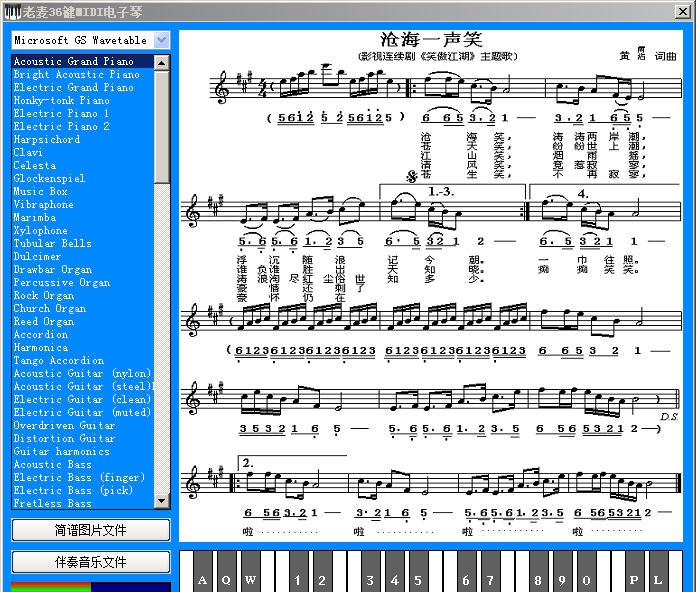Select Acoustic Grand Piano instrument
Screen dimensions: 696x592
(x=83, y=61)
